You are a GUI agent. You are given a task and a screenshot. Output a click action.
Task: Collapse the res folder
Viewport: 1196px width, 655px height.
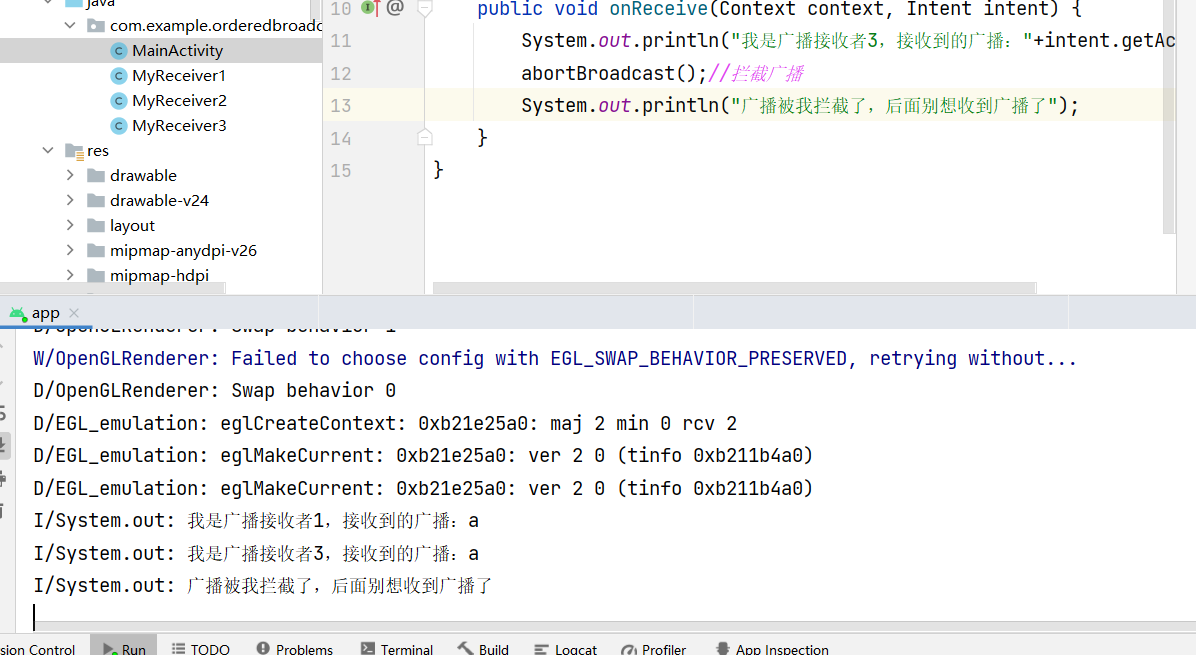48,151
